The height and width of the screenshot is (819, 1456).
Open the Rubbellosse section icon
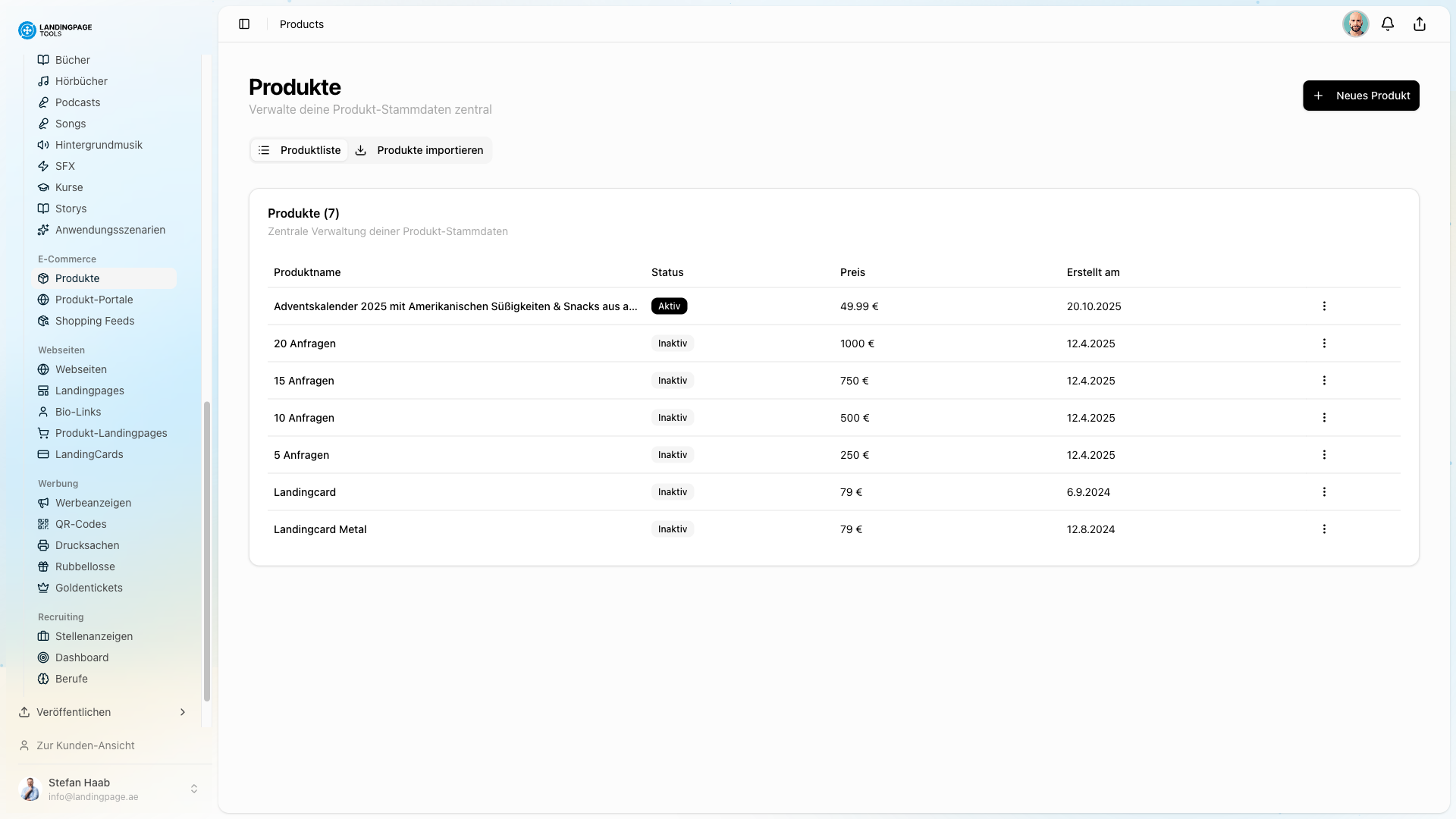tap(43, 566)
